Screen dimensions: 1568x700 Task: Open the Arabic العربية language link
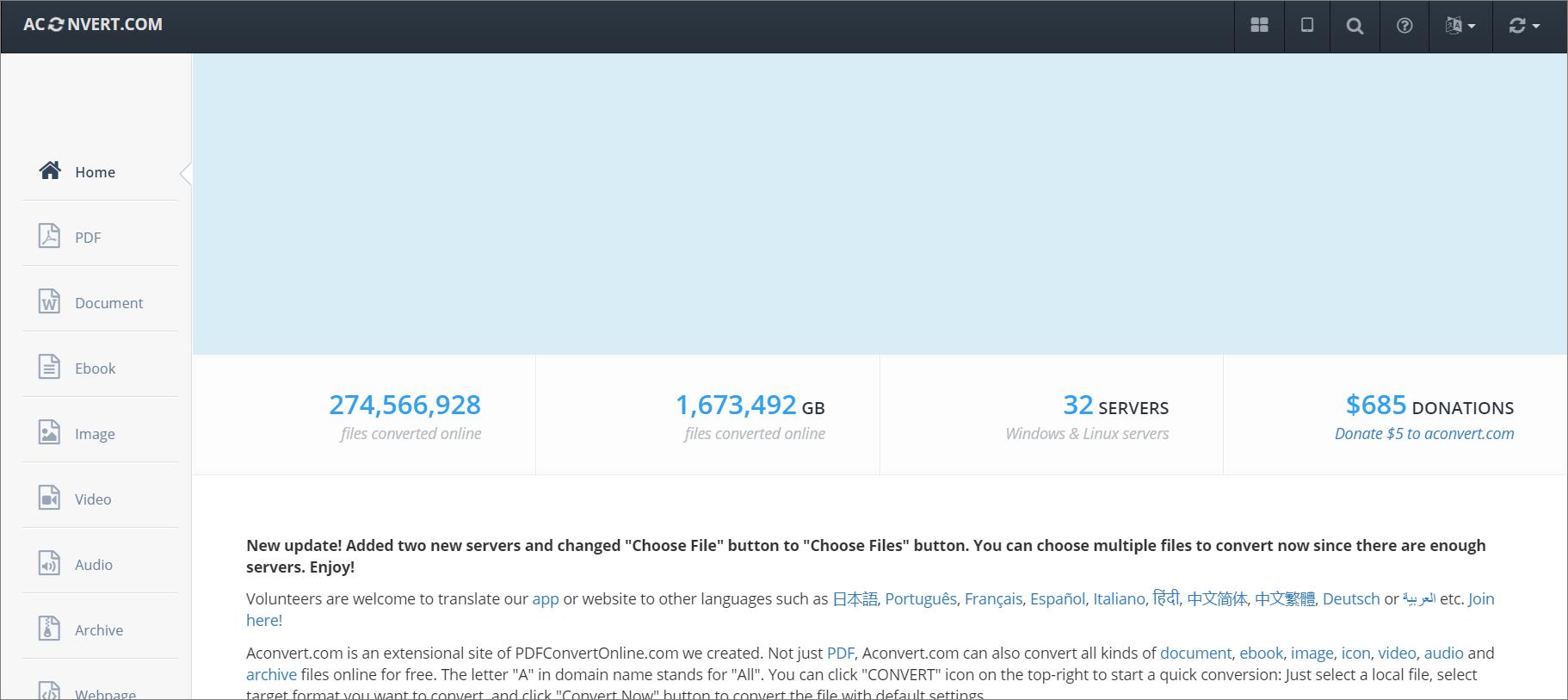1419,599
